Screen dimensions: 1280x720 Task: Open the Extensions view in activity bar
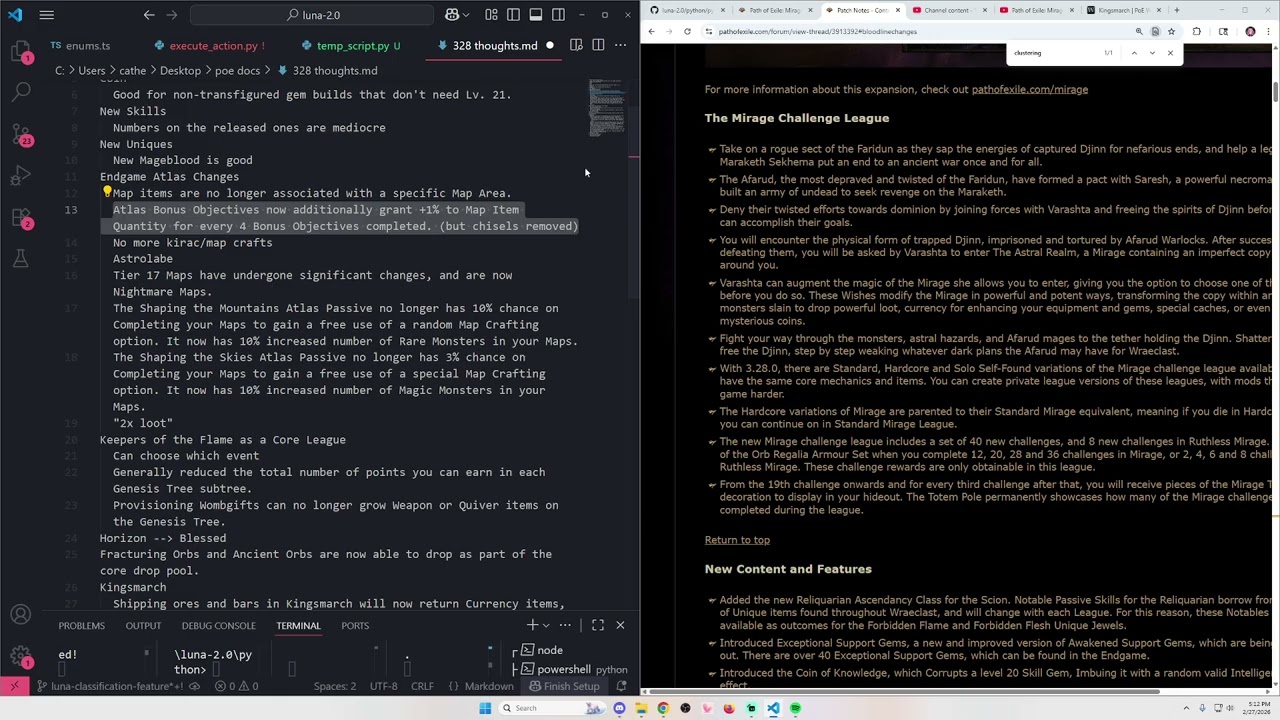pos(21,217)
